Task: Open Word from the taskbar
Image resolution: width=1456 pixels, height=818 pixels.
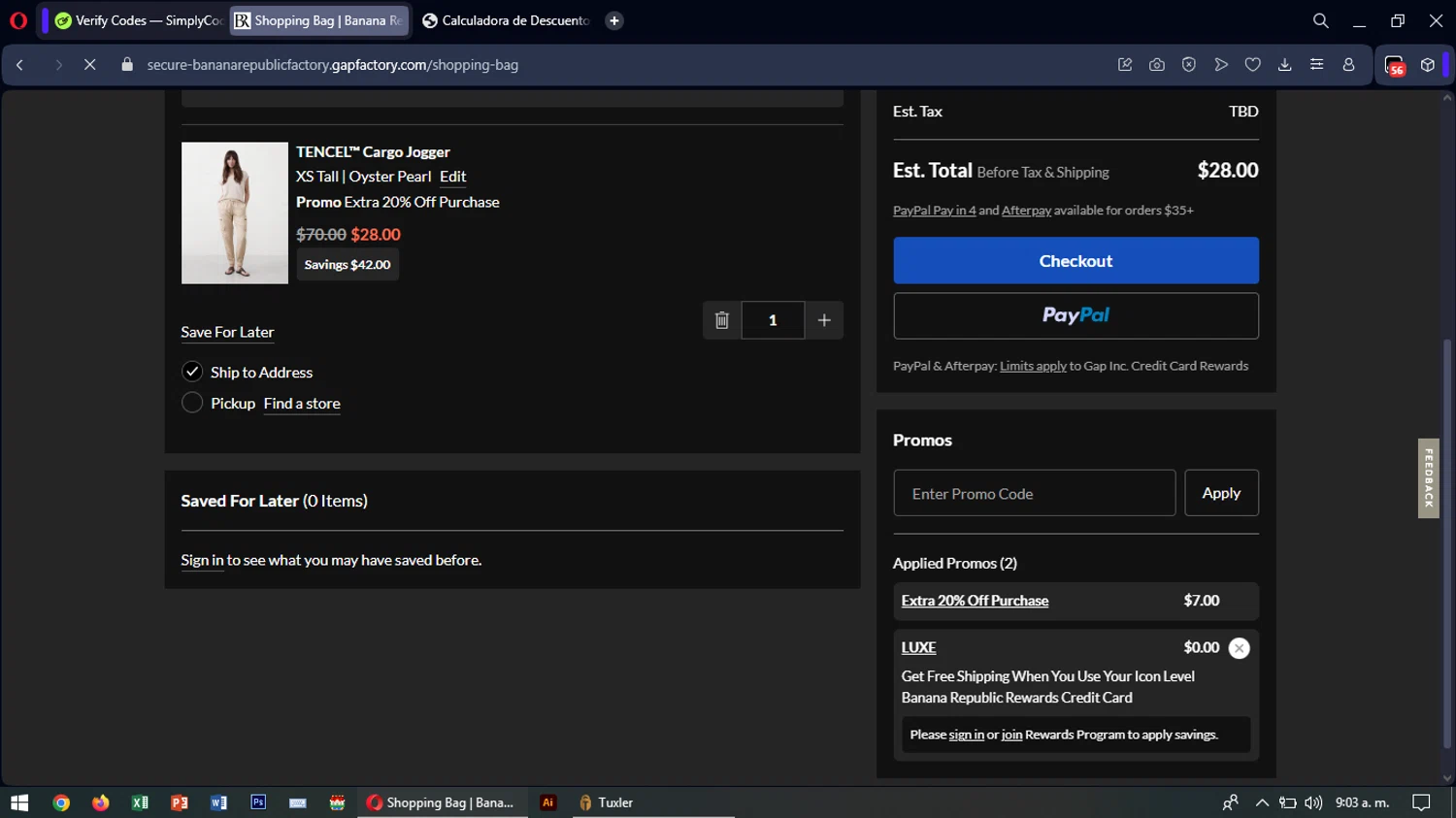Action: pyautogui.click(x=218, y=802)
